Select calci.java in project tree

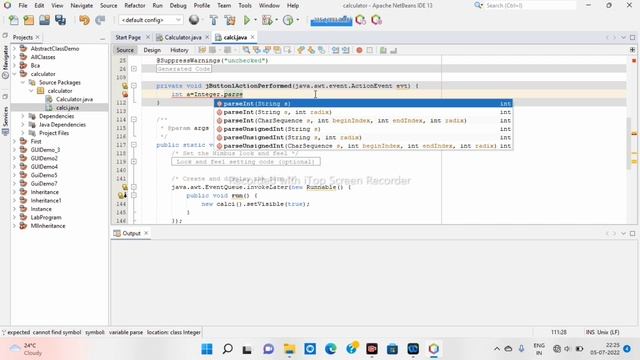pos(67,108)
